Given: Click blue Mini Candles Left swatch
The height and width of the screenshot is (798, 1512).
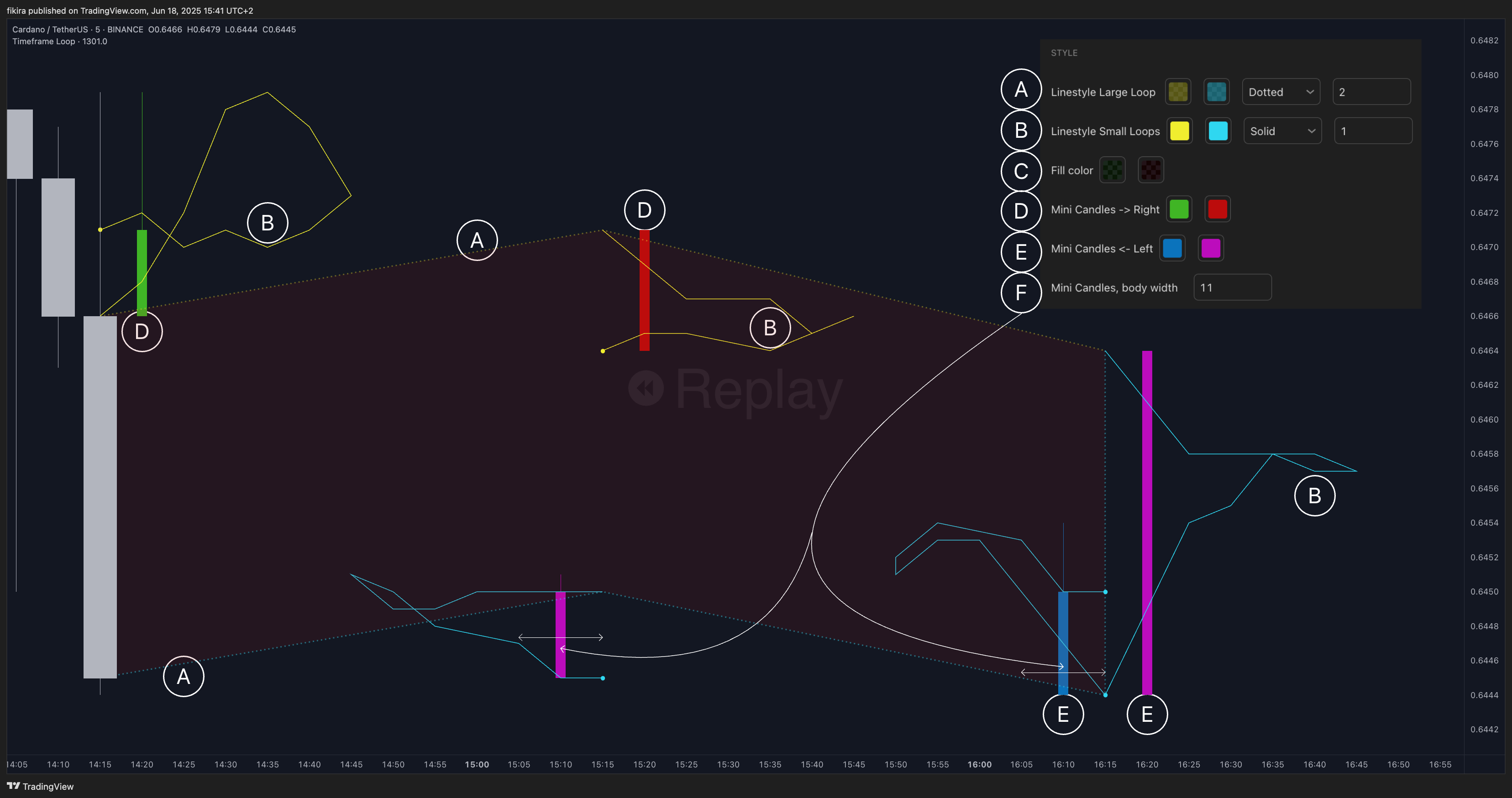Looking at the screenshot, I should (x=1172, y=248).
